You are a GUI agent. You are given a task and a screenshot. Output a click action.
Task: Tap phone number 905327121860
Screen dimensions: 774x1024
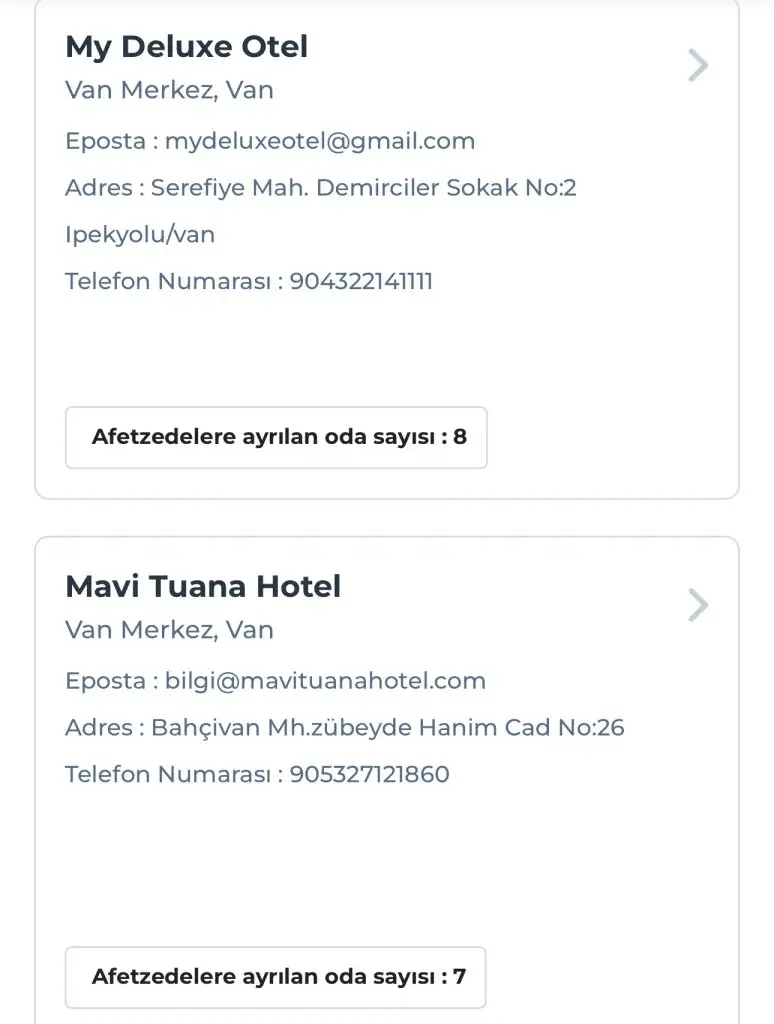click(x=369, y=774)
